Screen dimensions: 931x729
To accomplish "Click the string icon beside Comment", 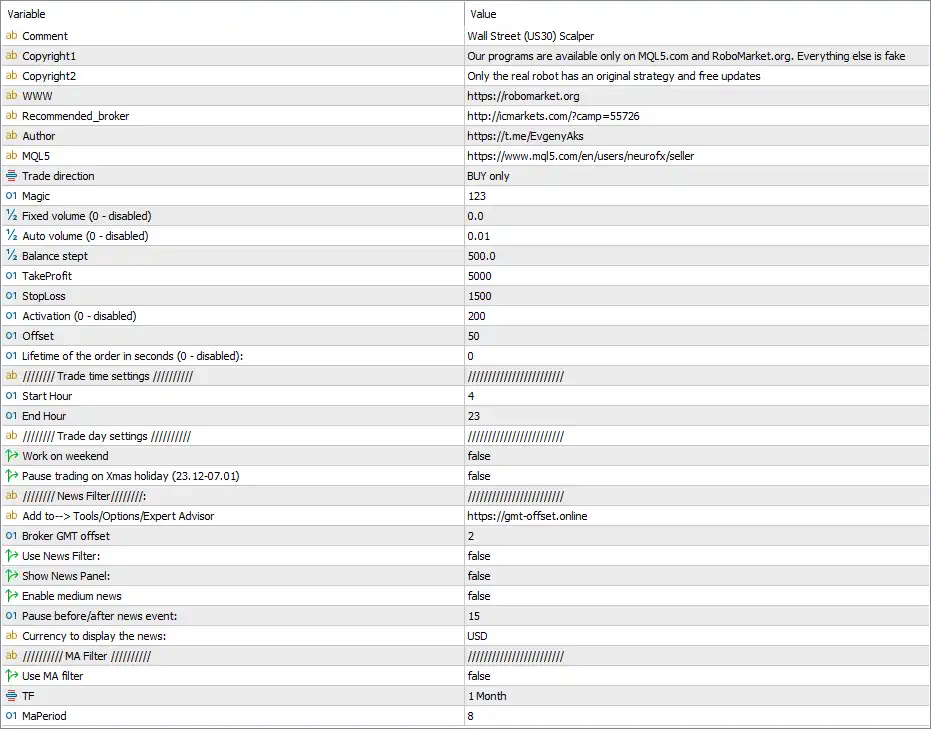I will [11, 36].
